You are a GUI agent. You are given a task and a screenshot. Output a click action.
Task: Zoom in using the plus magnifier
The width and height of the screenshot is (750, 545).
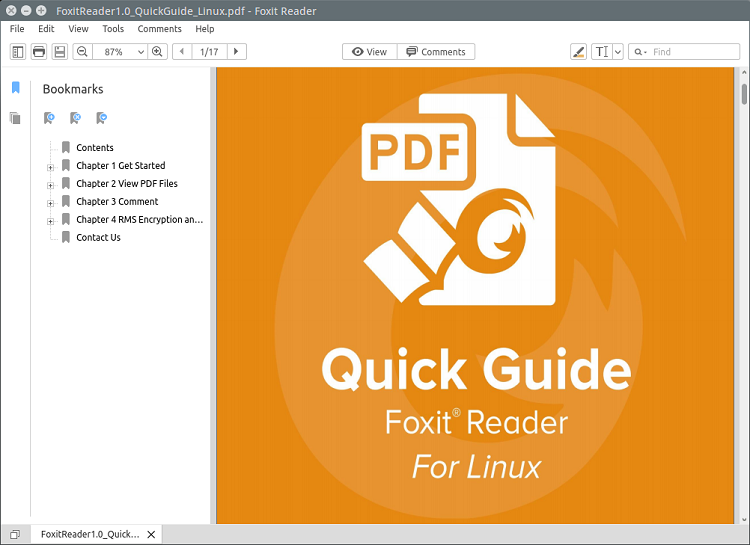click(x=157, y=51)
